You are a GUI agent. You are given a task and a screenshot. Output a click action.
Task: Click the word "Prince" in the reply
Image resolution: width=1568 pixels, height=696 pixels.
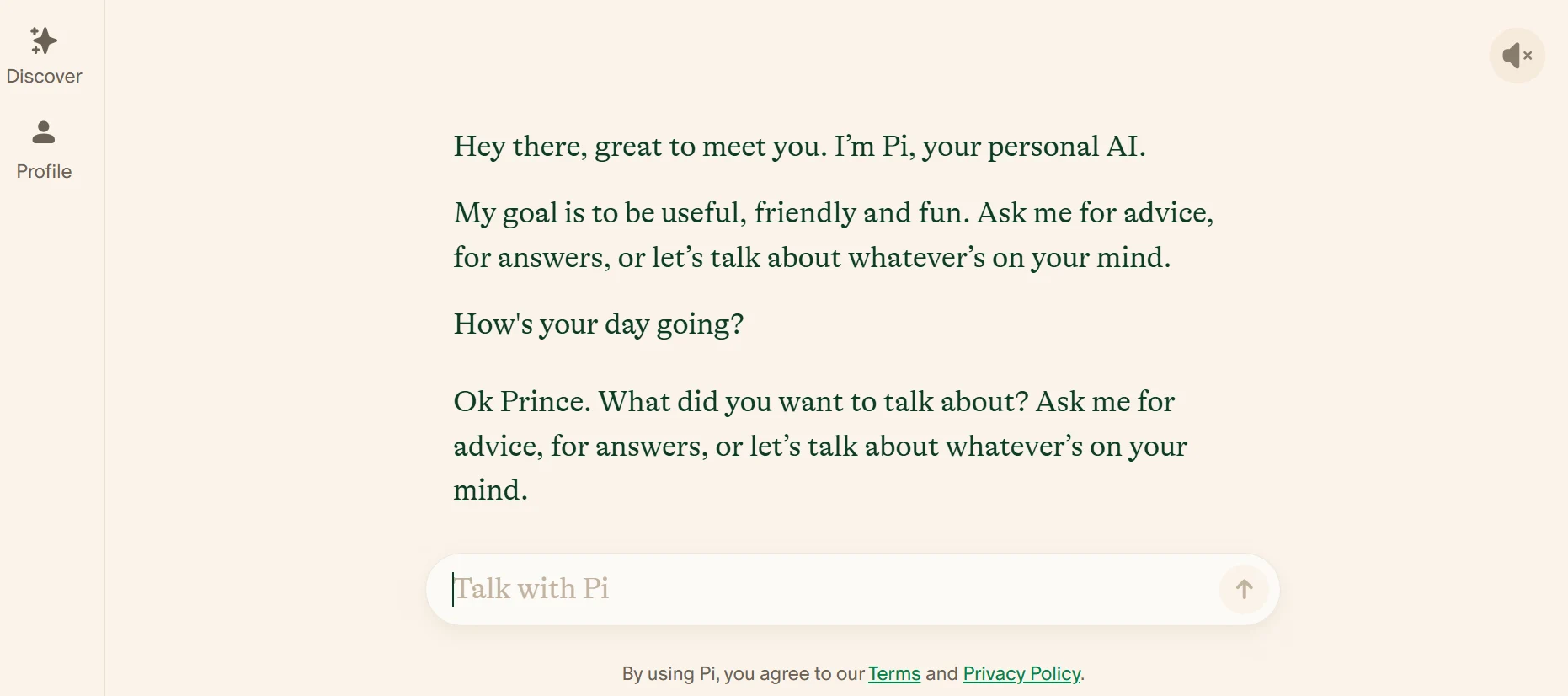tap(544, 402)
